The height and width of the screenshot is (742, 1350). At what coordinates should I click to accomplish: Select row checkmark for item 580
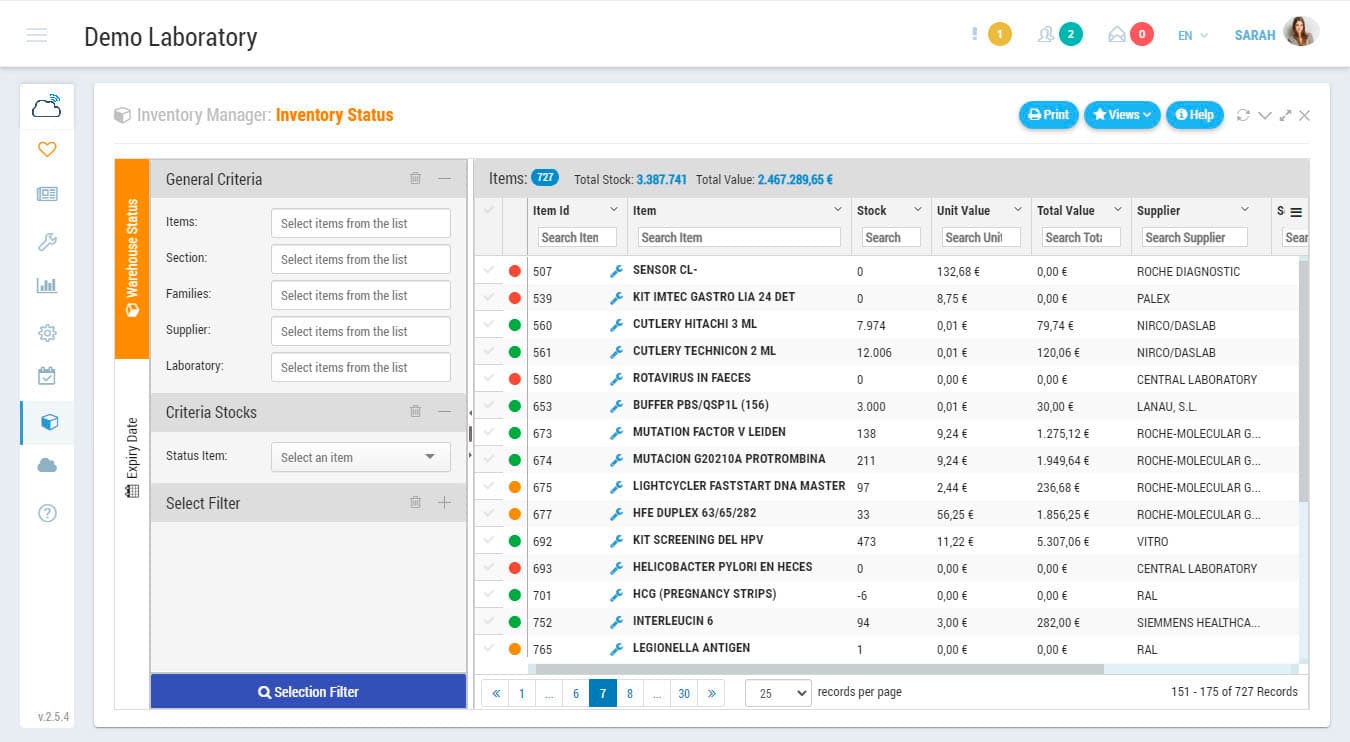point(488,378)
